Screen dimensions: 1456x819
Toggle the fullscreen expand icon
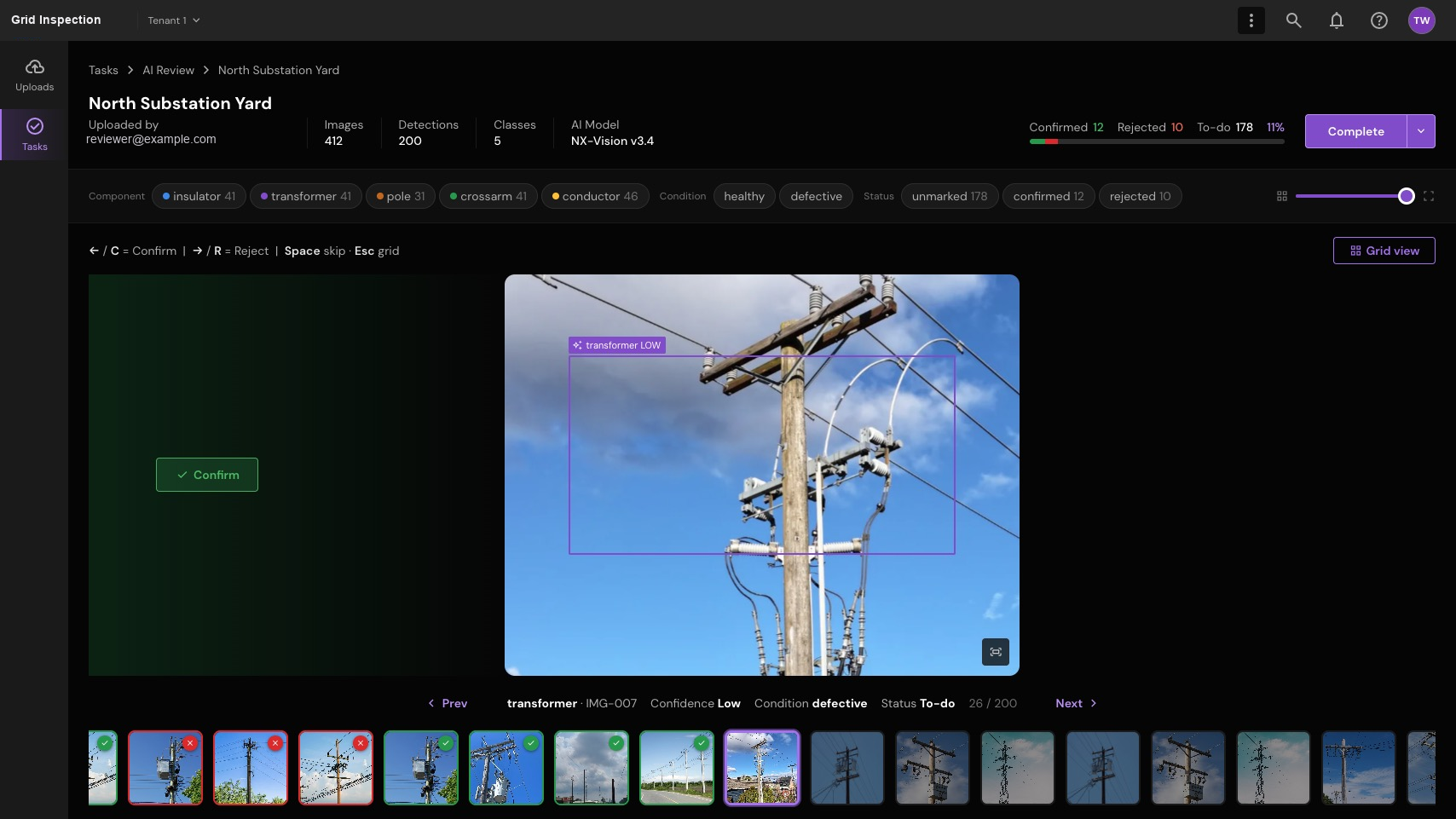coord(1429,196)
